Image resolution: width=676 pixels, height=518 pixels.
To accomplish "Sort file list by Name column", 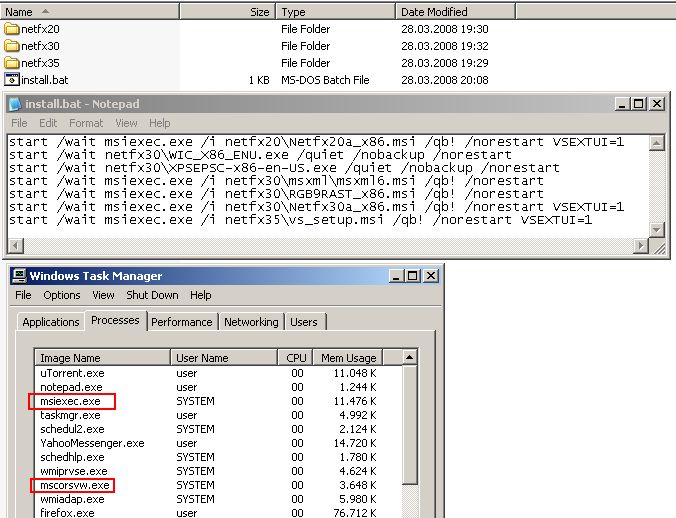I will [x=90, y=12].
